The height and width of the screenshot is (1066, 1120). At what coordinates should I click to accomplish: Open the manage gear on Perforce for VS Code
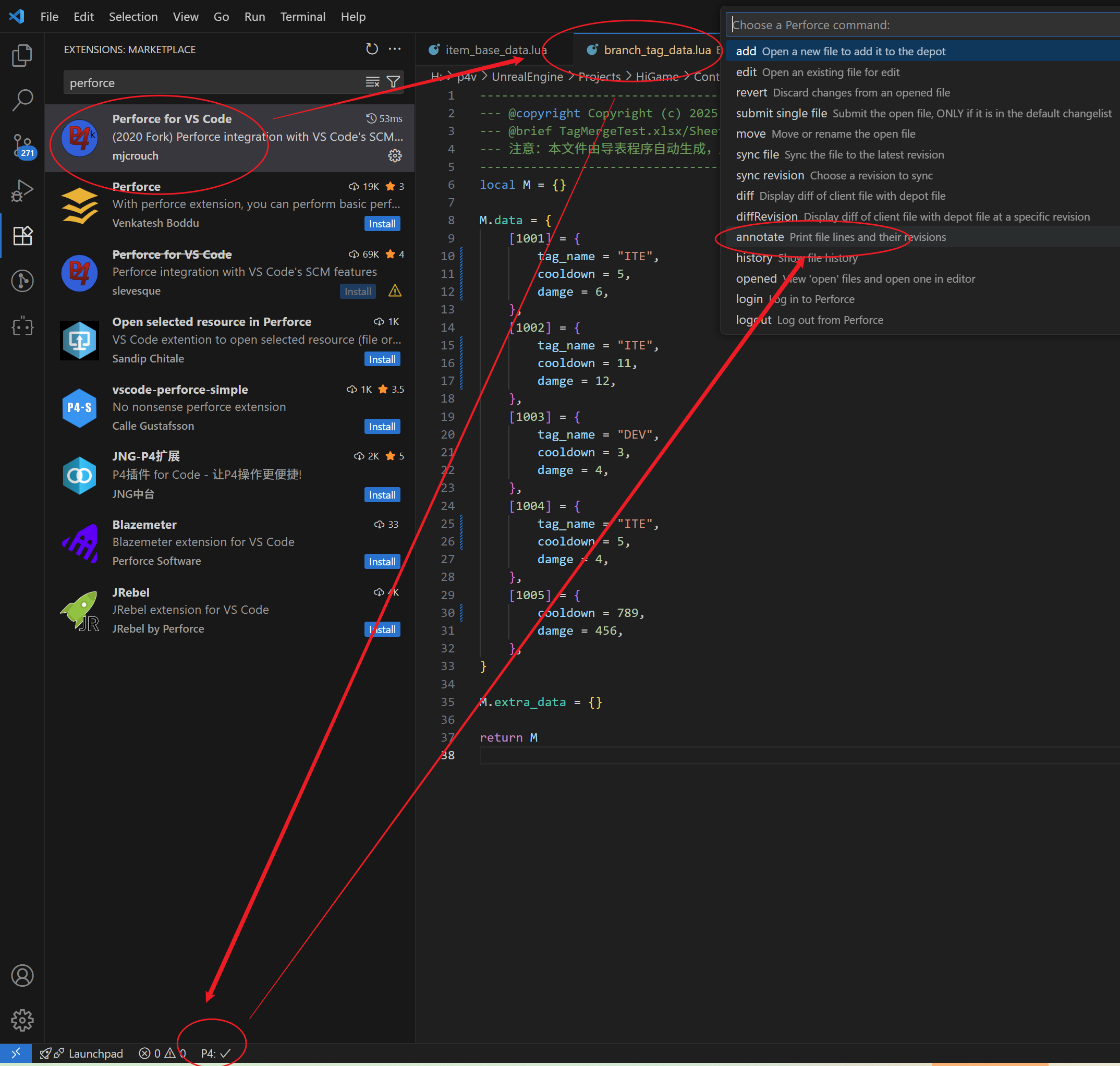click(x=395, y=156)
